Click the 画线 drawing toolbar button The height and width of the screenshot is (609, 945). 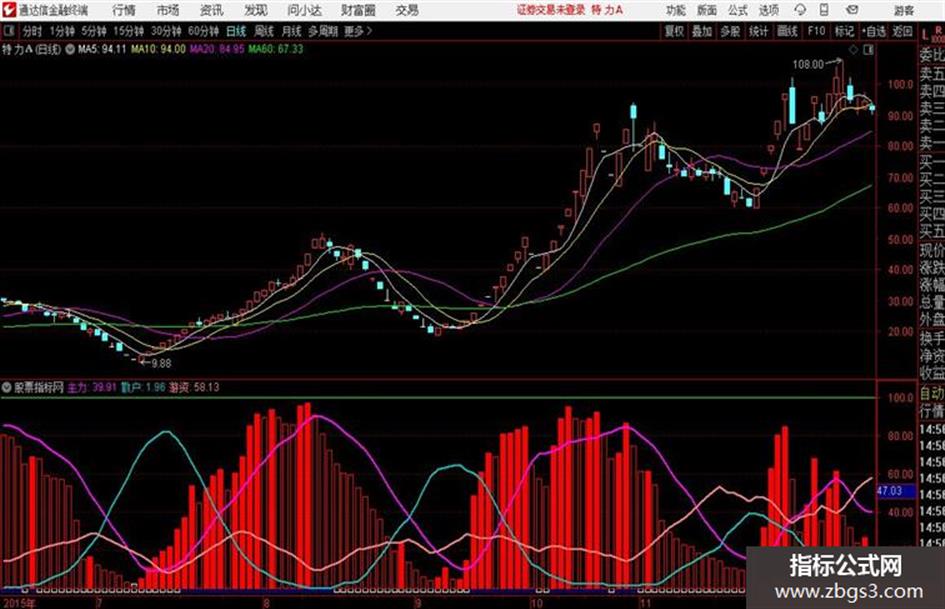(787, 31)
